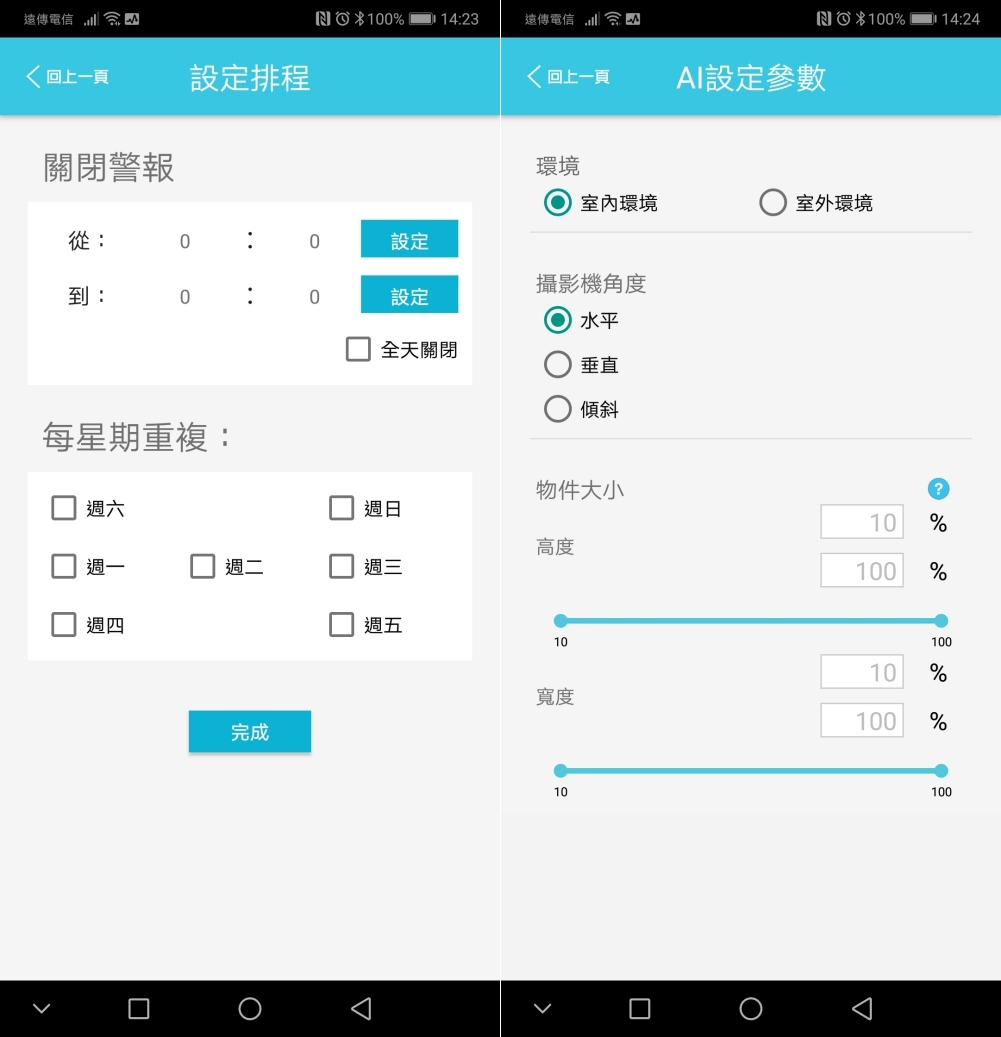Check the 週四 checkbox
This screenshot has height=1037, width=1001.
64,624
